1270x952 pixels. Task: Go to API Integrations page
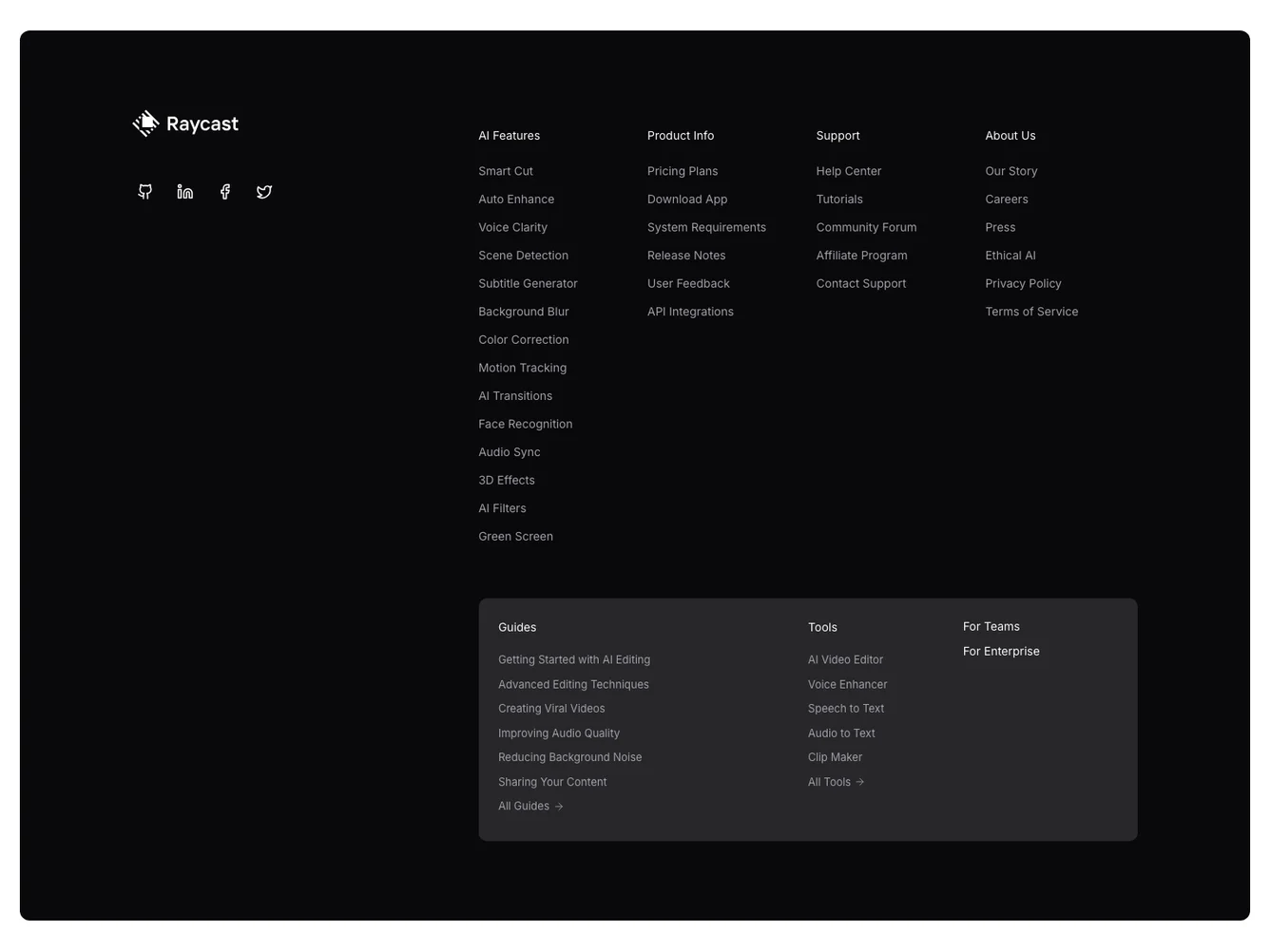click(690, 312)
